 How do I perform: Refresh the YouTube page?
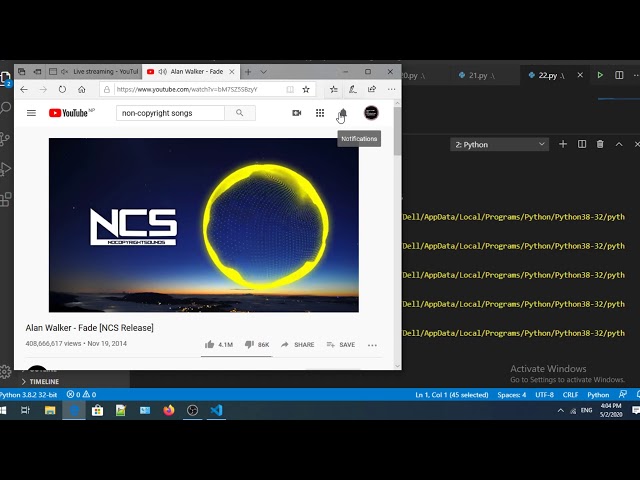(62, 89)
